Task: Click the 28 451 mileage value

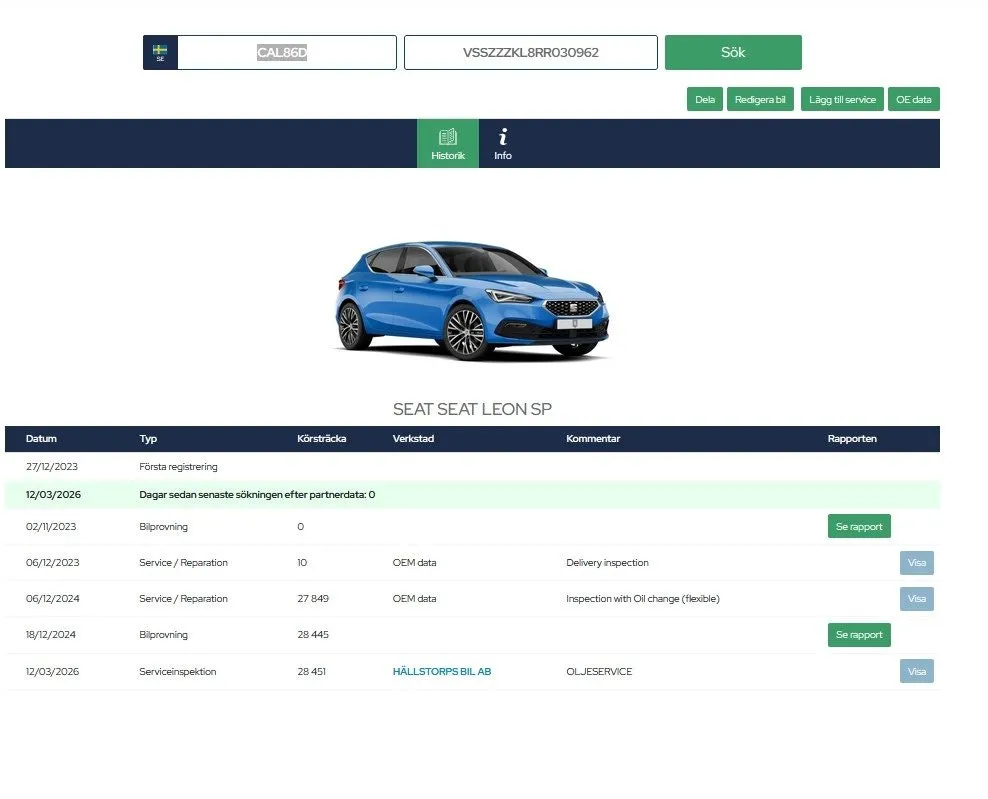Action: (x=311, y=671)
